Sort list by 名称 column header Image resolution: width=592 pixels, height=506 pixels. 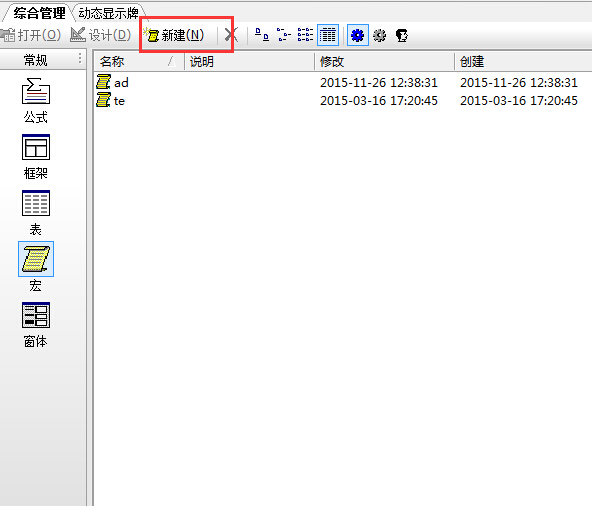[139, 61]
